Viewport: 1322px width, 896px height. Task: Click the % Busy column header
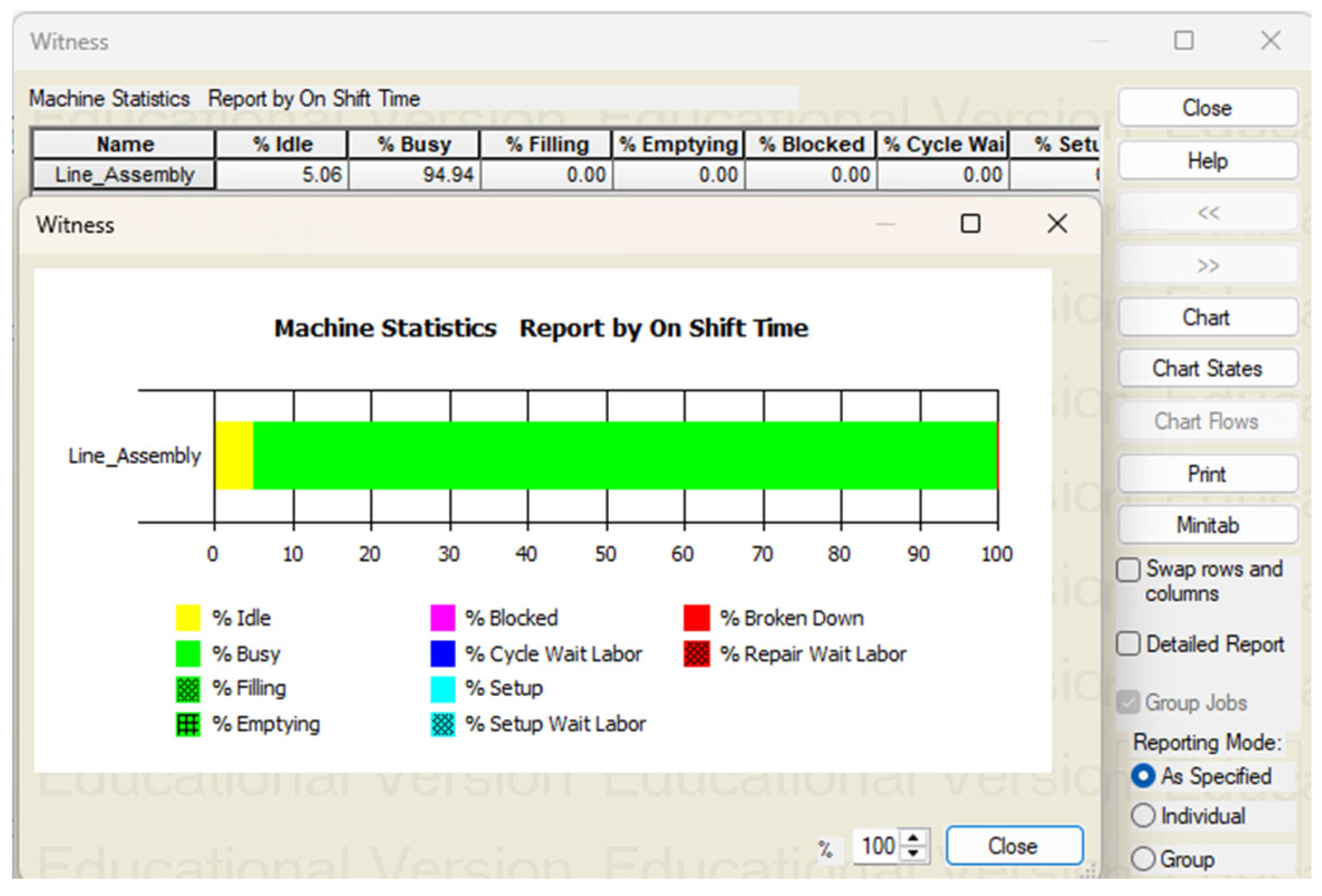tap(414, 144)
